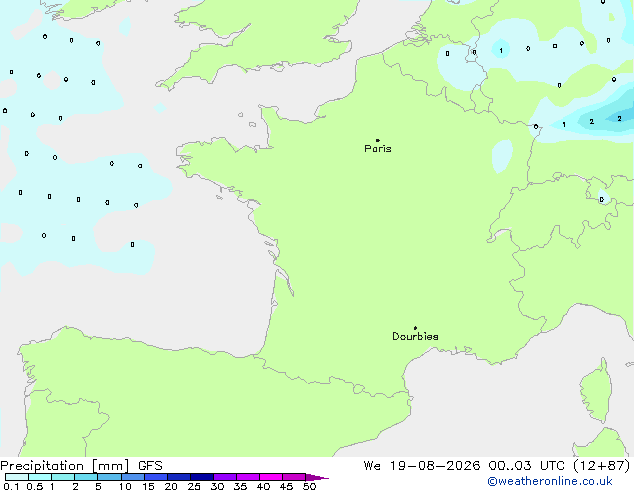This screenshot has height=490, width=634.
Task: Pick the legend swatch between 35 and 40
Action: 247,477
